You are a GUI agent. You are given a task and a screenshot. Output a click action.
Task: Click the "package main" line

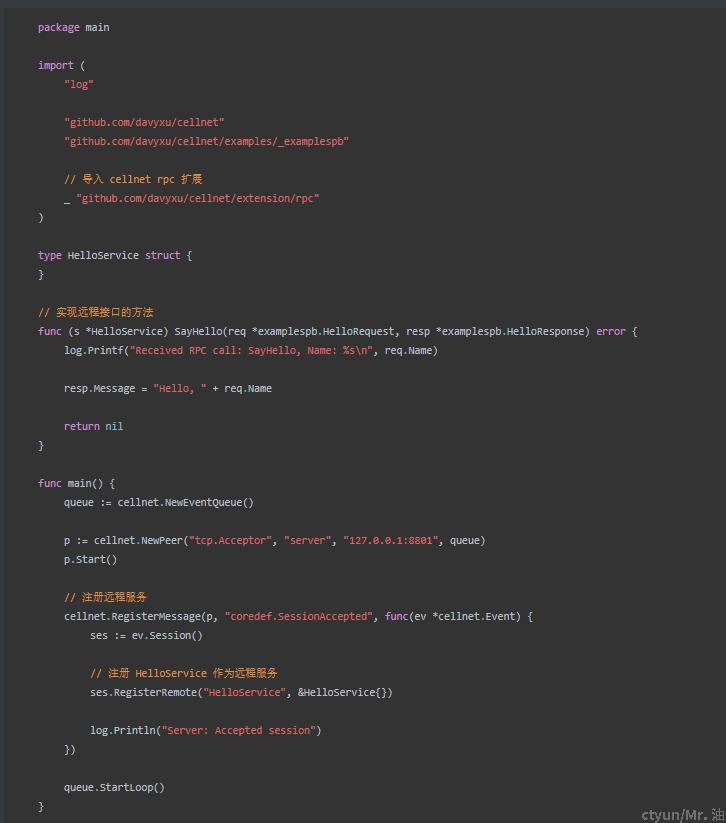73,27
